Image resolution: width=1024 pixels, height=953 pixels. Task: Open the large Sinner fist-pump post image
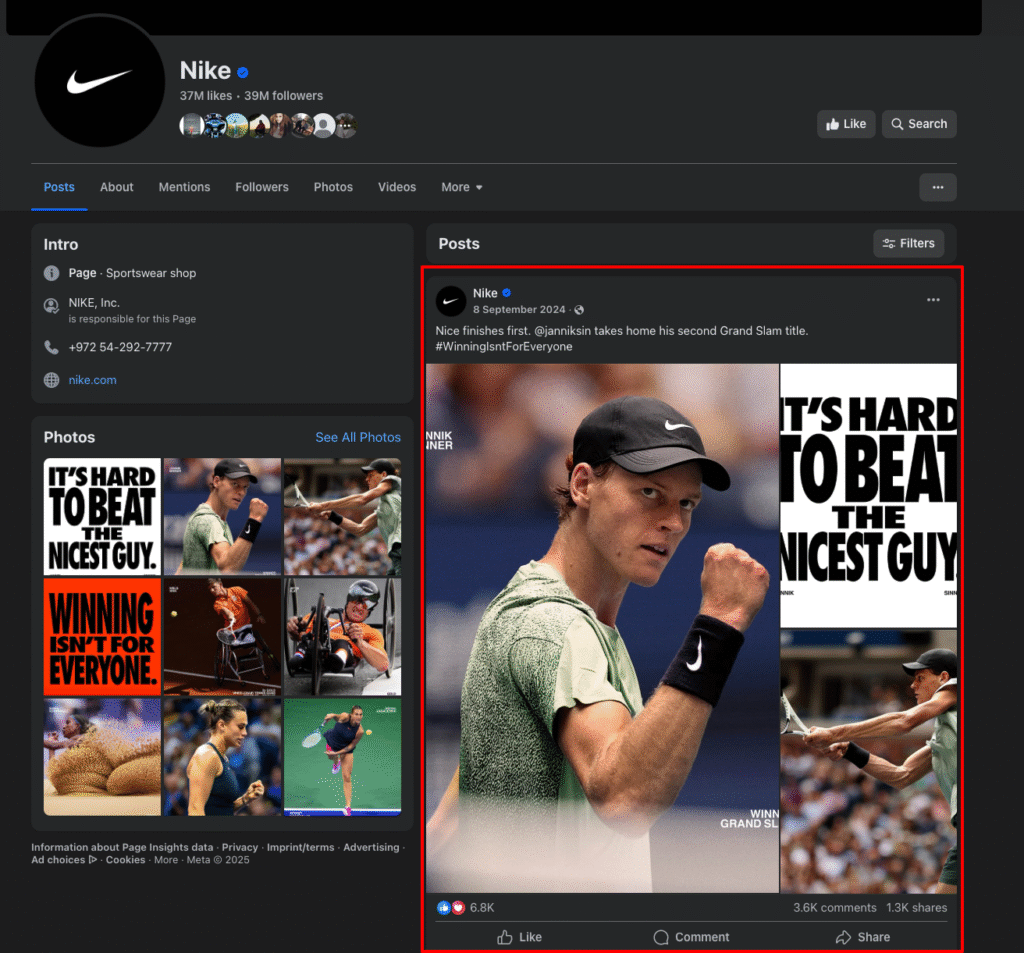tap(602, 628)
